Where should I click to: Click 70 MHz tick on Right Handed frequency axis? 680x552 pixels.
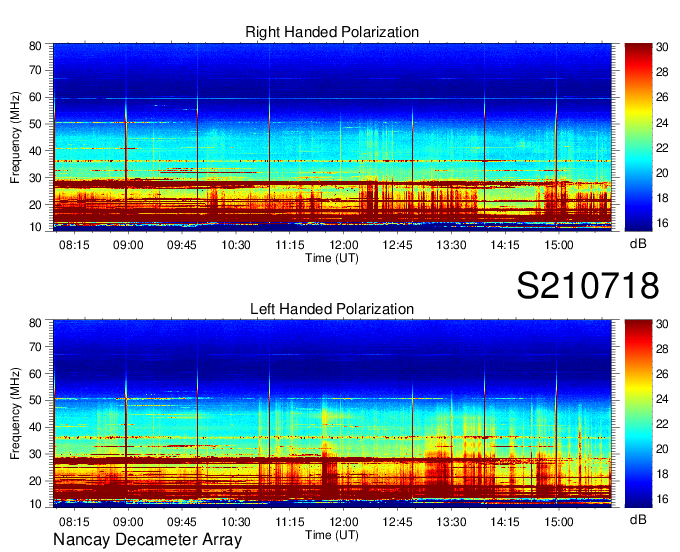coord(35,70)
